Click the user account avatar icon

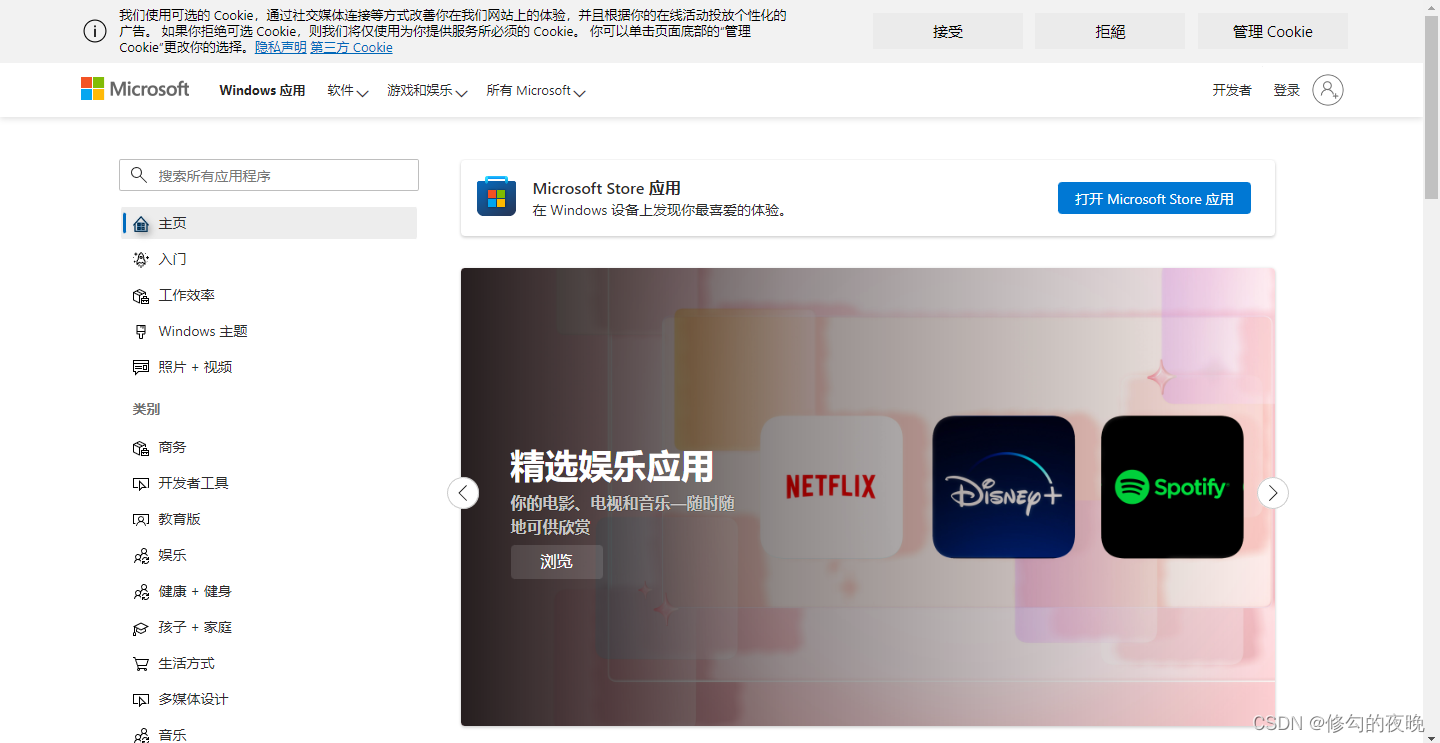1328,90
